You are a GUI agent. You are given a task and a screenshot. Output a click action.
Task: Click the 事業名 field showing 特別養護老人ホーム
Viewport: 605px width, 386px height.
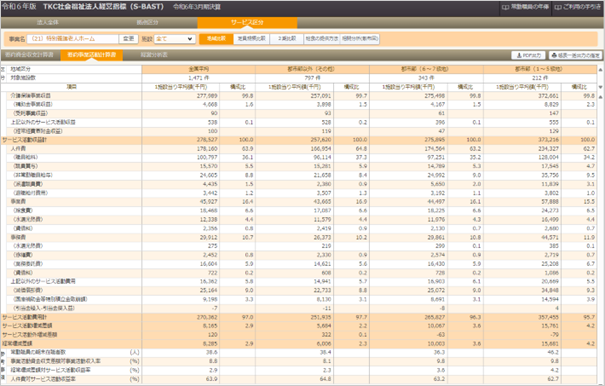[x=73, y=39]
